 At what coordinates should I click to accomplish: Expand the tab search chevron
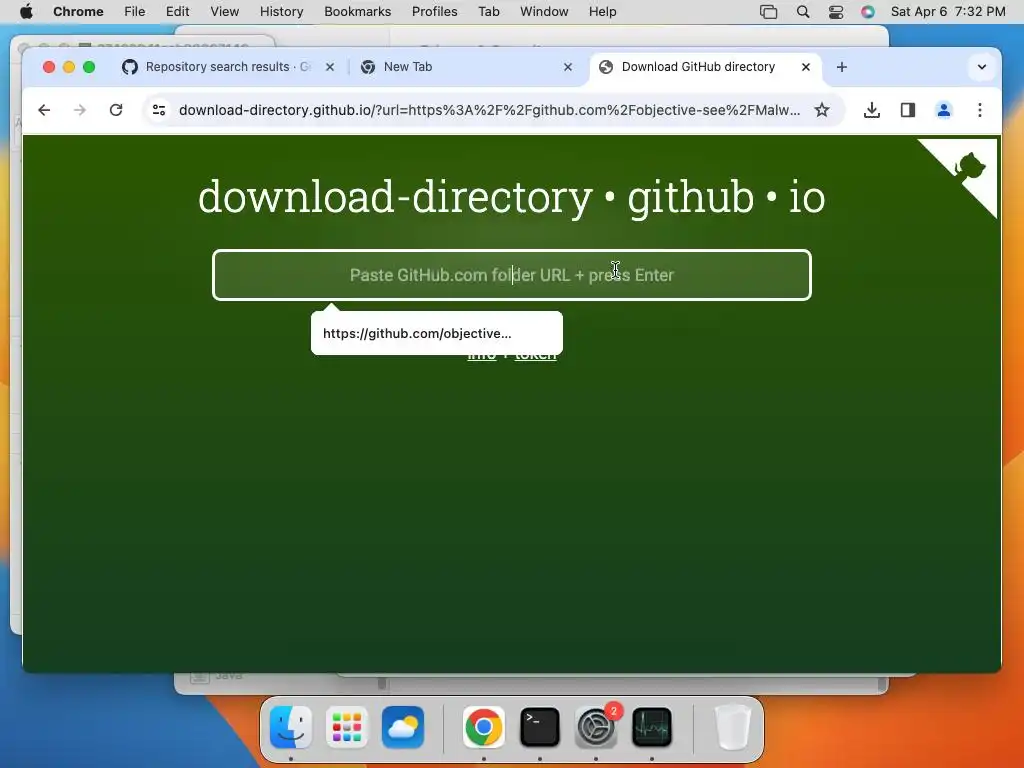click(982, 67)
